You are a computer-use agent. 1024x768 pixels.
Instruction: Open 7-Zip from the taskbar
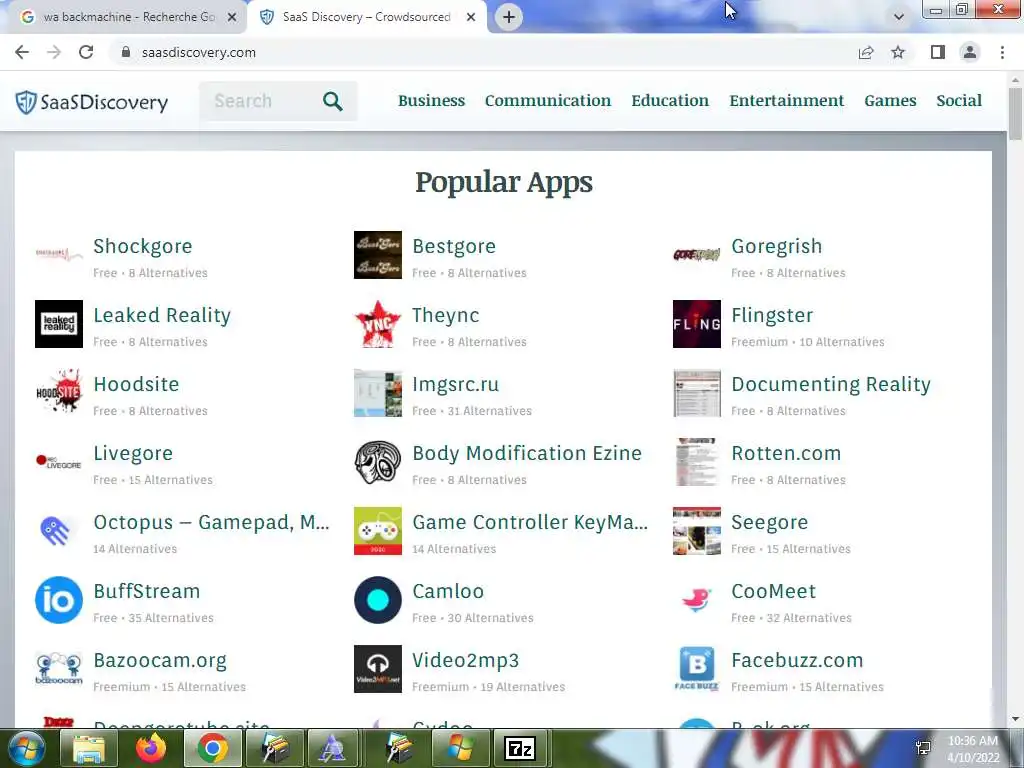pos(520,748)
